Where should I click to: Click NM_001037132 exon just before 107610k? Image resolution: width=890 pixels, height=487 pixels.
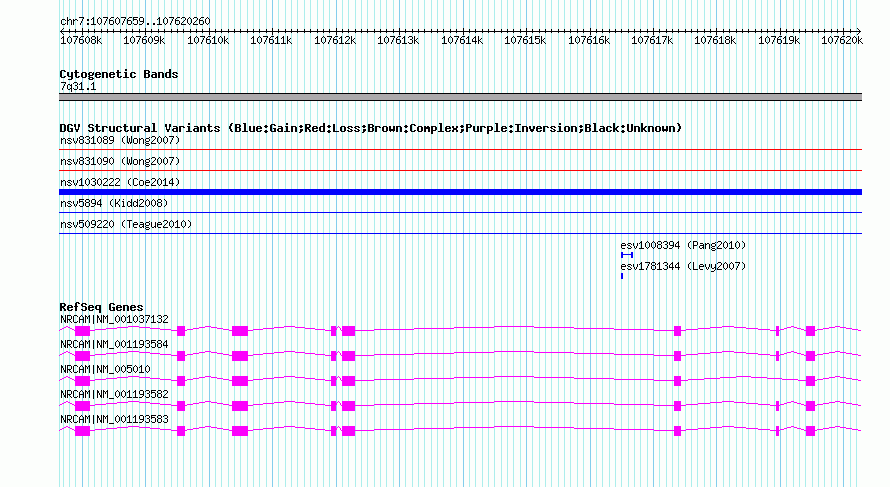coord(181,331)
